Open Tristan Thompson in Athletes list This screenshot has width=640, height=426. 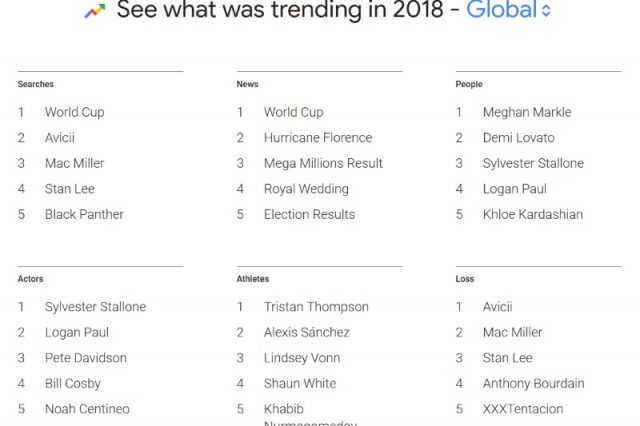click(x=316, y=307)
